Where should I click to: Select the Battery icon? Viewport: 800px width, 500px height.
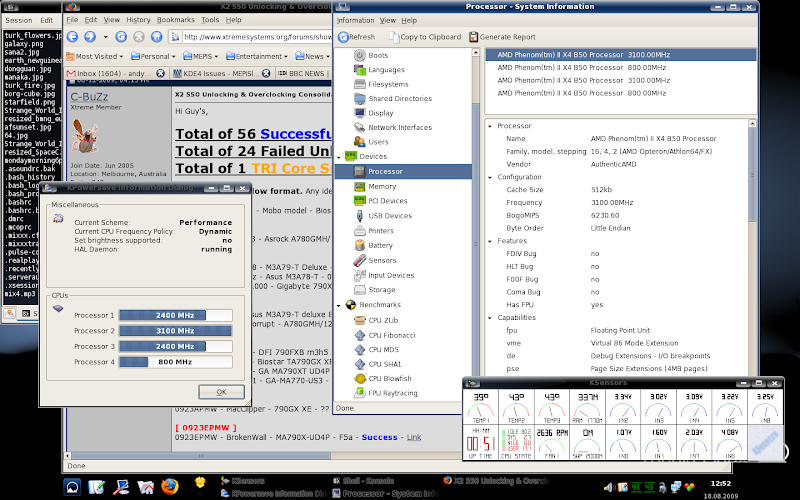360,245
